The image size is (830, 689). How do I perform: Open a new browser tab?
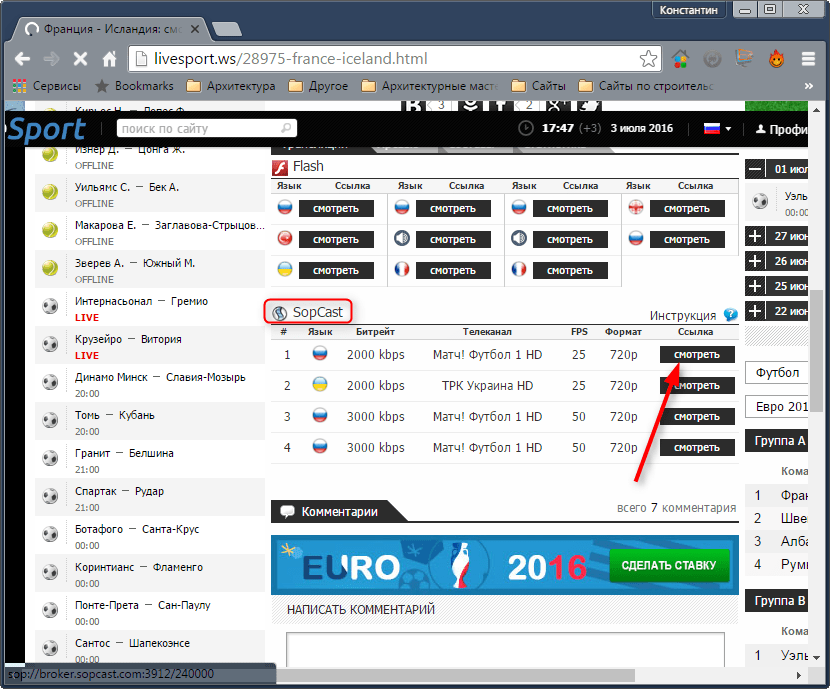(227, 29)
